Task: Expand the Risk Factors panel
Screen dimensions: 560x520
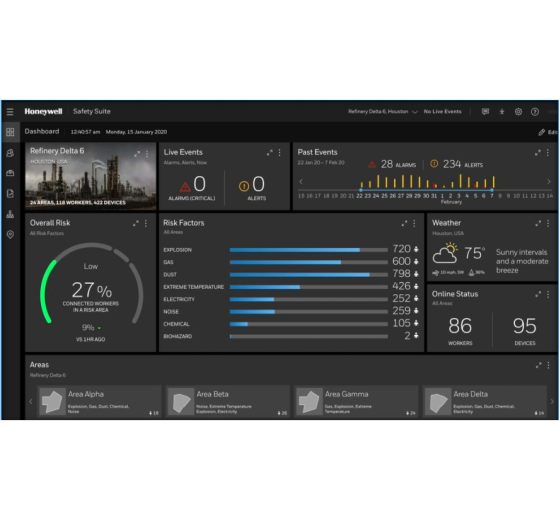Action: click(404, 224)
